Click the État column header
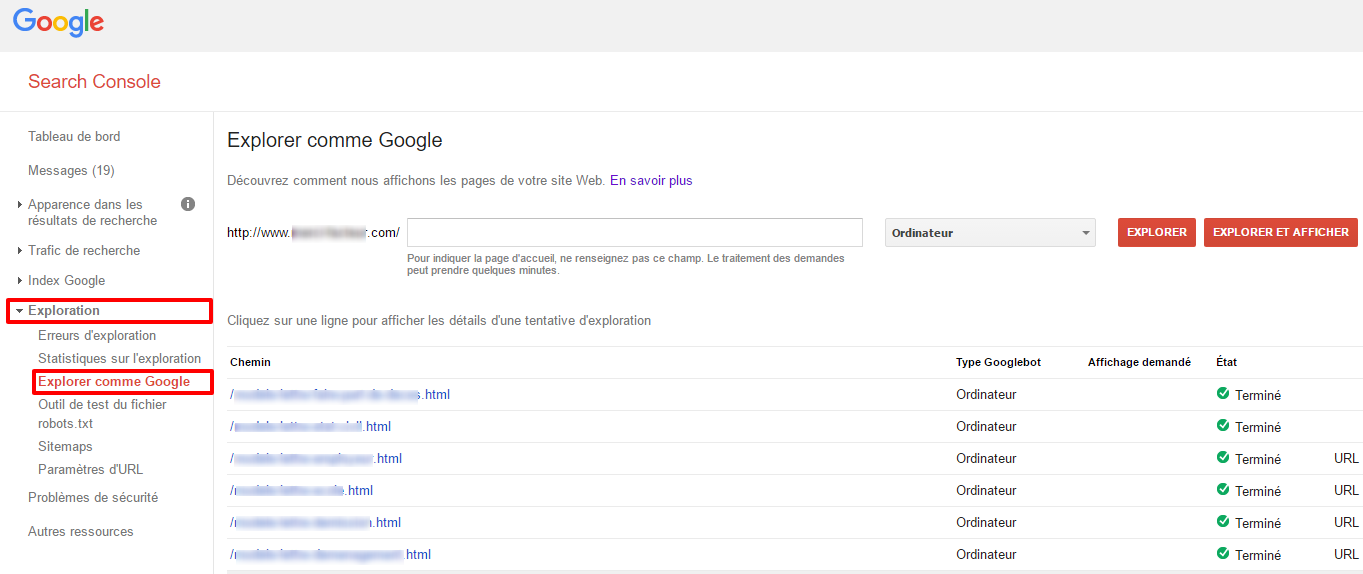The width and height of the screenshot is (1363, 574). (x=1226, y=362)
